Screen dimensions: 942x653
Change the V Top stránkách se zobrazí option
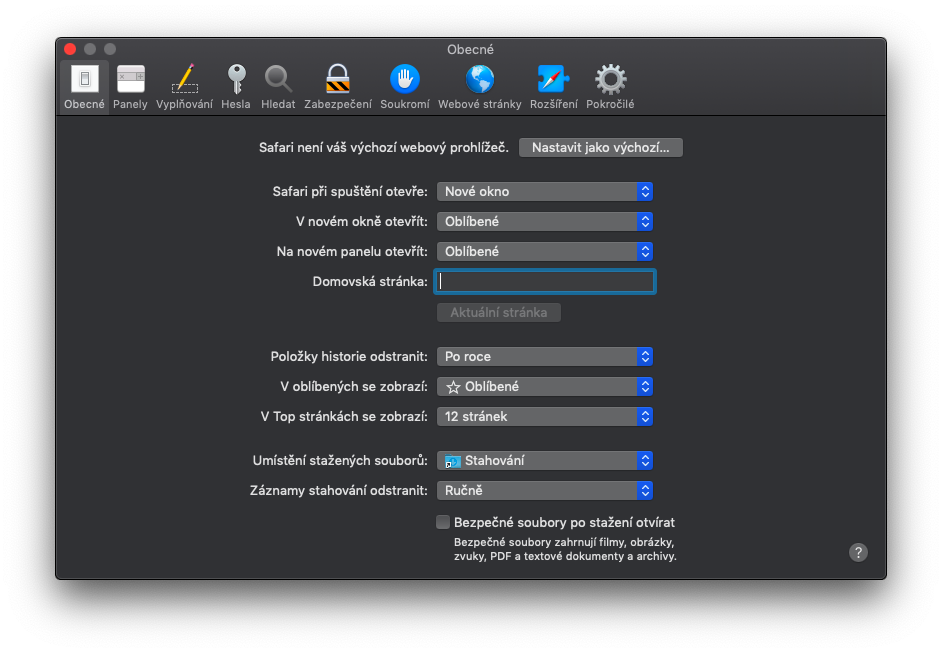coord(545,416)
